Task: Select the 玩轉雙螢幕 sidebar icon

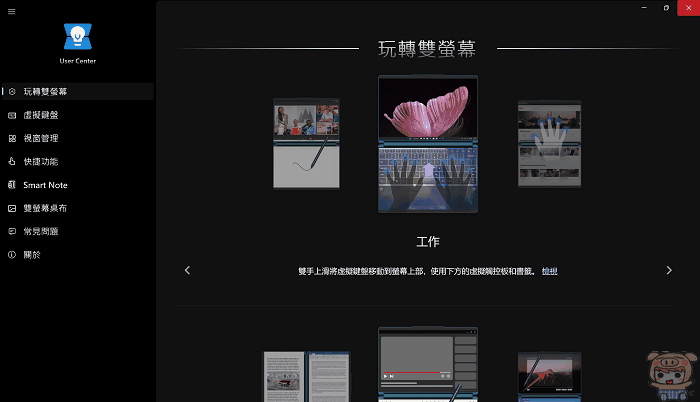Action: (x=11, y=92)
